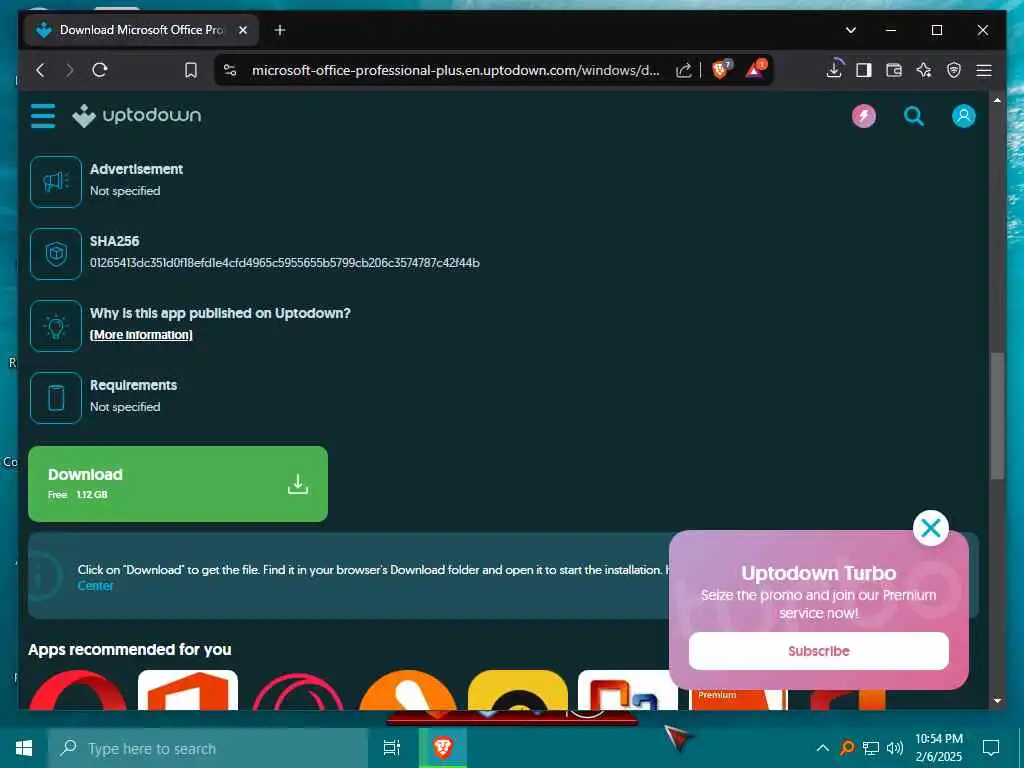The image size is (1024, 768).
Task: Click the Uptodown logo
Action: tap(136, 116)
